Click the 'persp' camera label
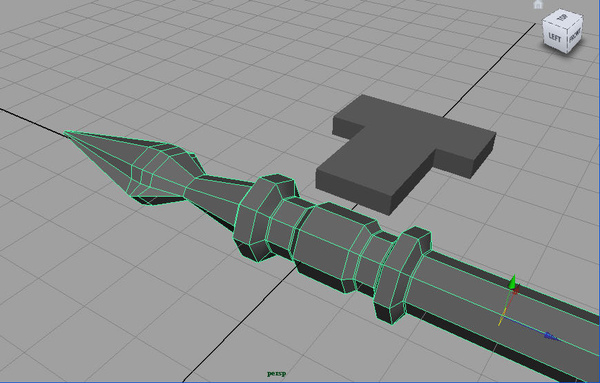This screenshot has height=383, width=600. point(276,373)
